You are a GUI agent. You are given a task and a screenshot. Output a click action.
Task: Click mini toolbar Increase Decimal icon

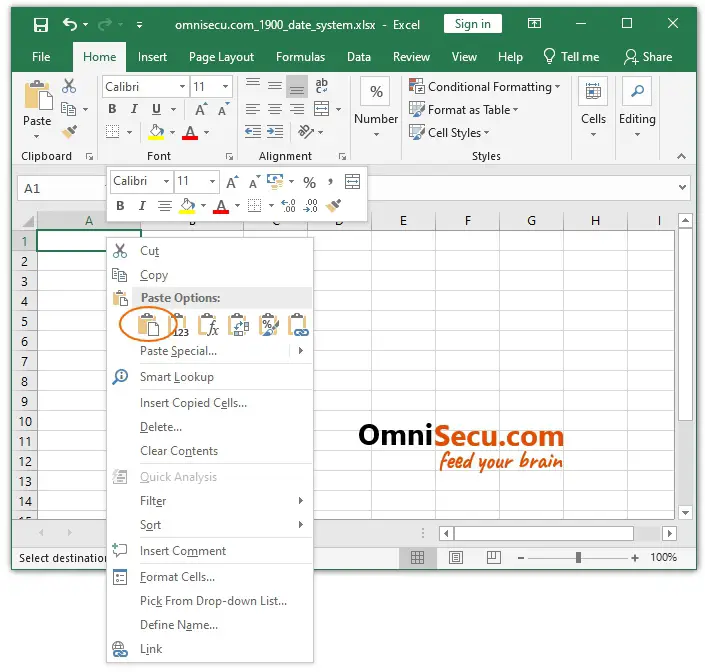pos(288,206)
